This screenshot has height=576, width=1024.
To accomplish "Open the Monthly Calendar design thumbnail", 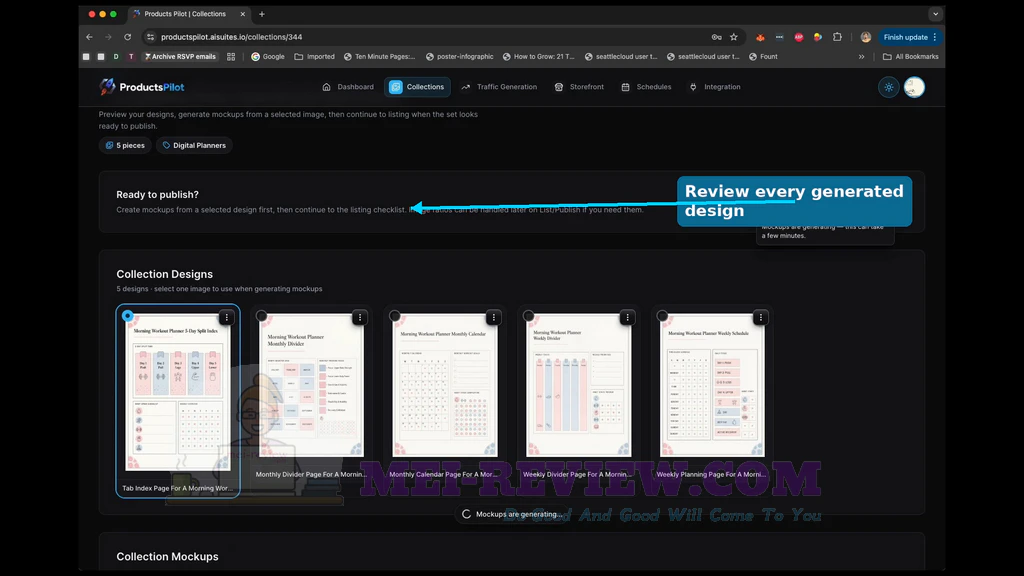I will 445,386.
